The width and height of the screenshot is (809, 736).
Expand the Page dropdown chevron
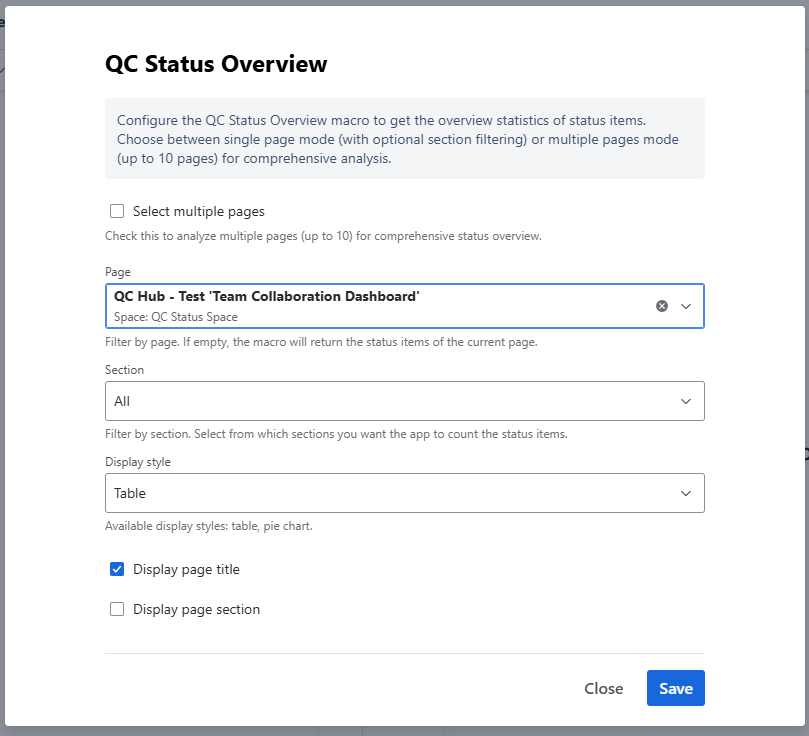click(x=686, y=306)
